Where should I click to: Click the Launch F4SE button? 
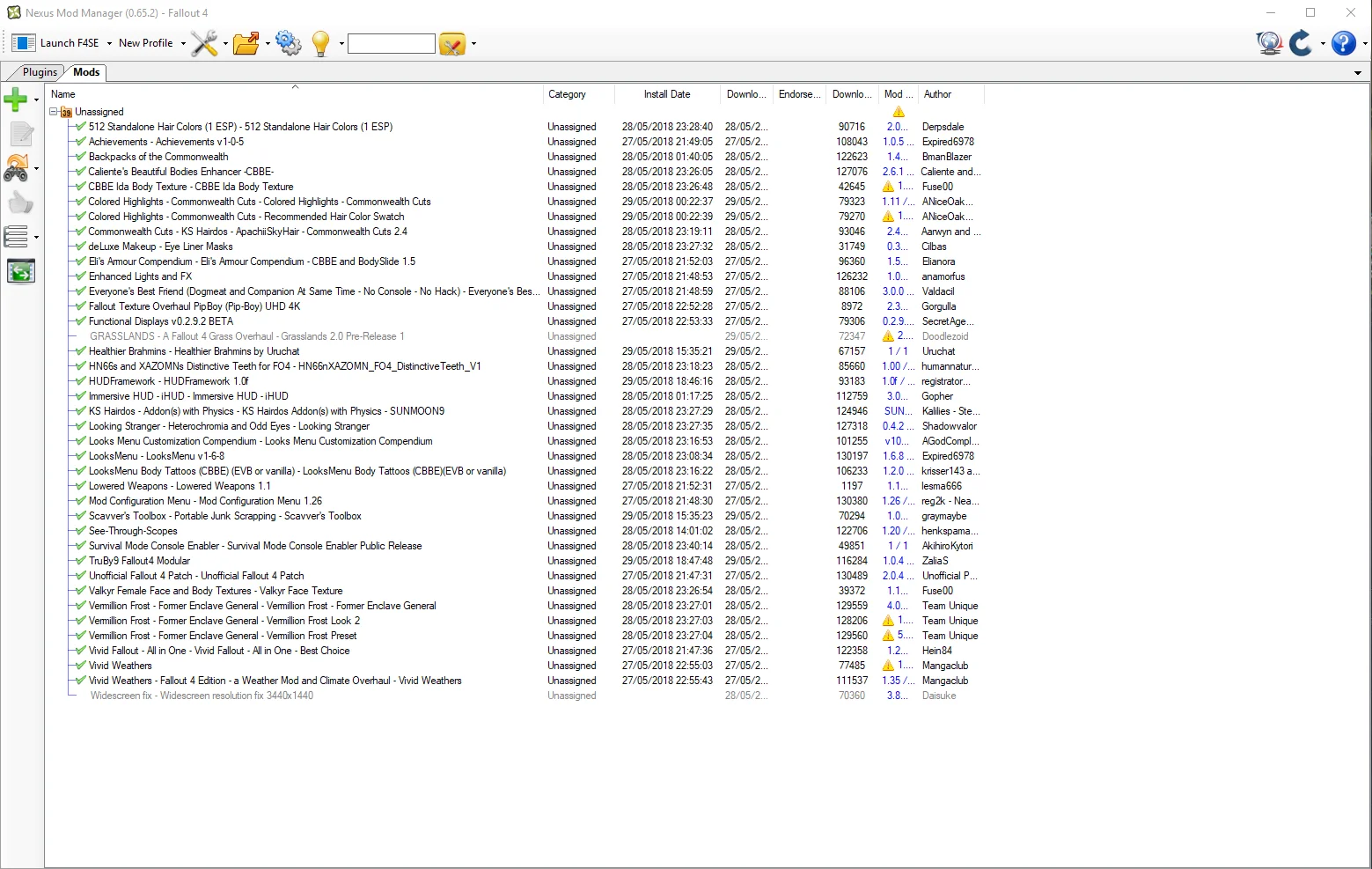pyautogui.click(x=56, y=43)
